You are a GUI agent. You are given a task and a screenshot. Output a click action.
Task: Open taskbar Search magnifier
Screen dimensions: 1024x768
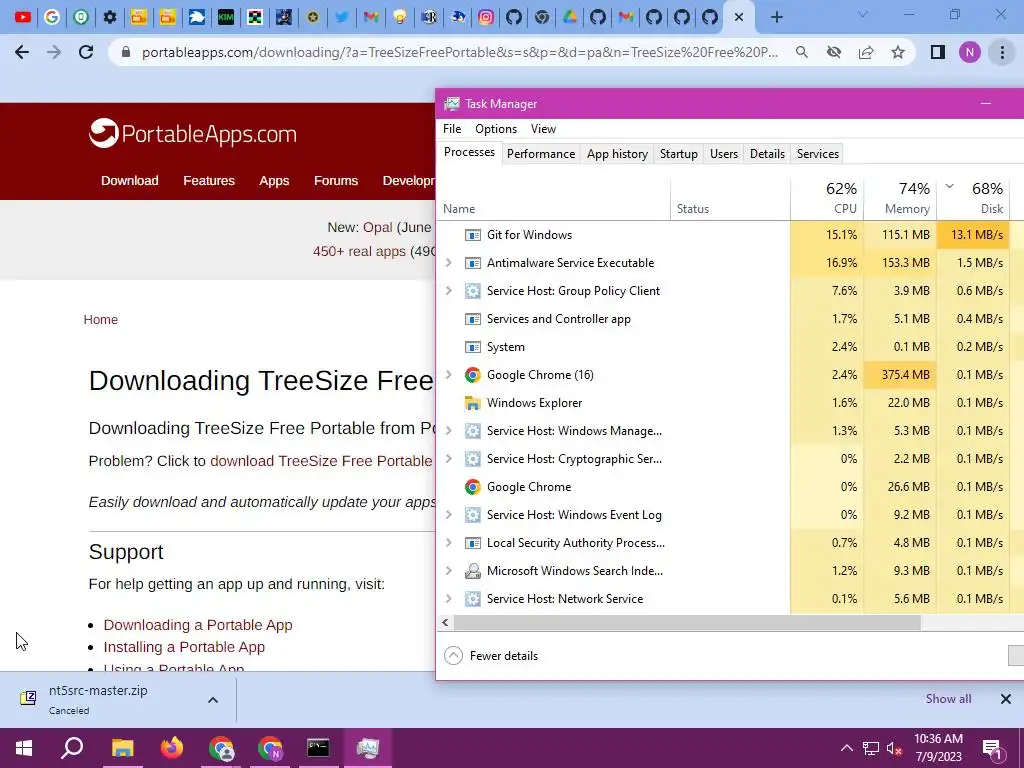click(x=72, y=748)
